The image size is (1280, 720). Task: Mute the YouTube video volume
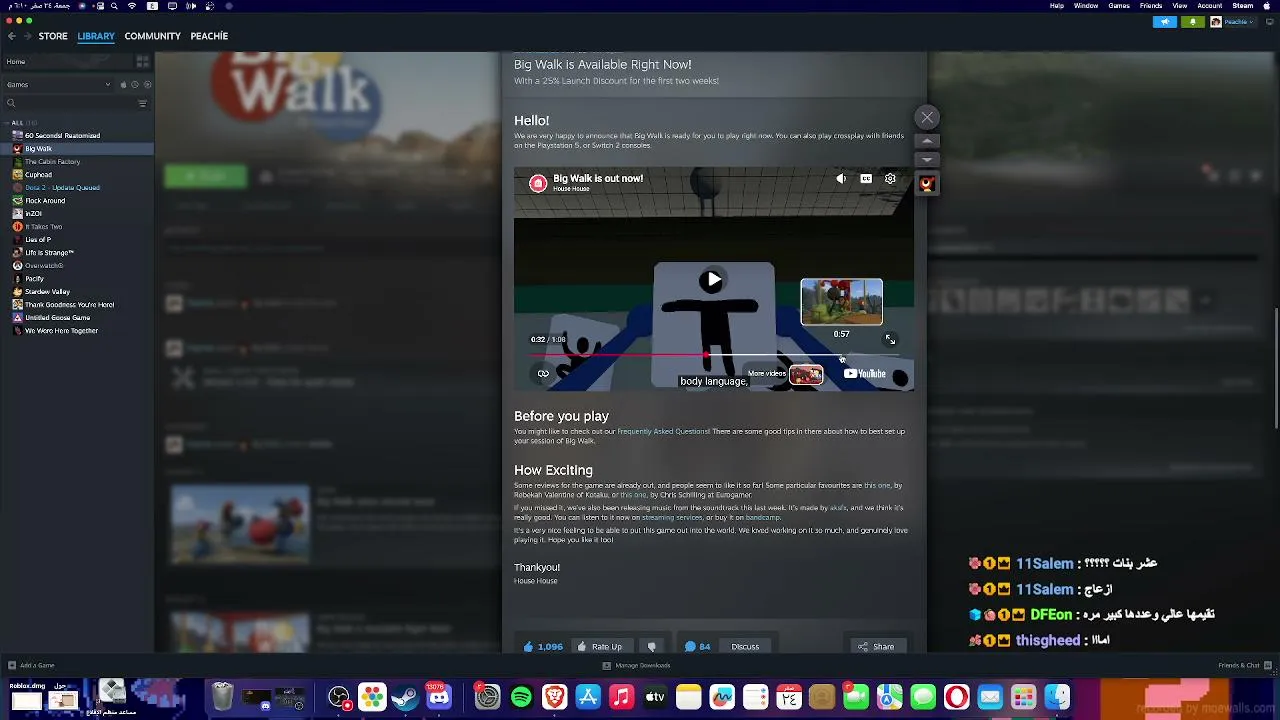(841, 179)
